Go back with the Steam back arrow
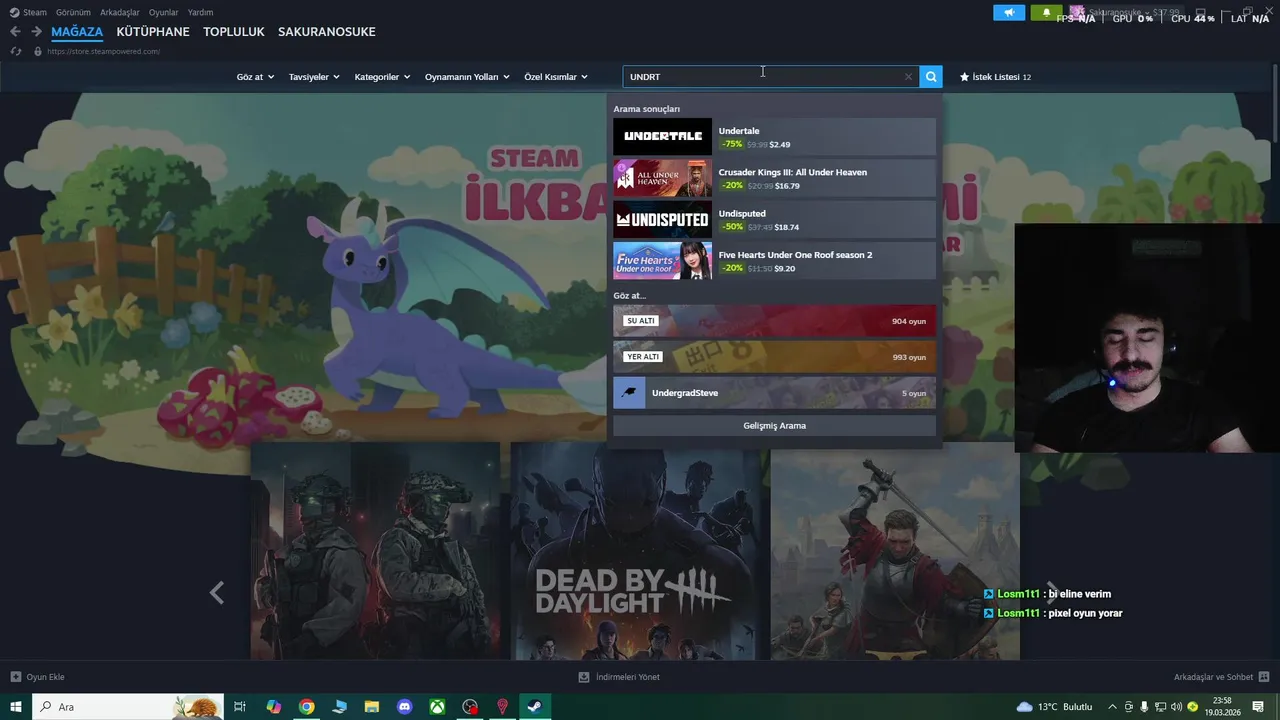 (x=15, y=32)
